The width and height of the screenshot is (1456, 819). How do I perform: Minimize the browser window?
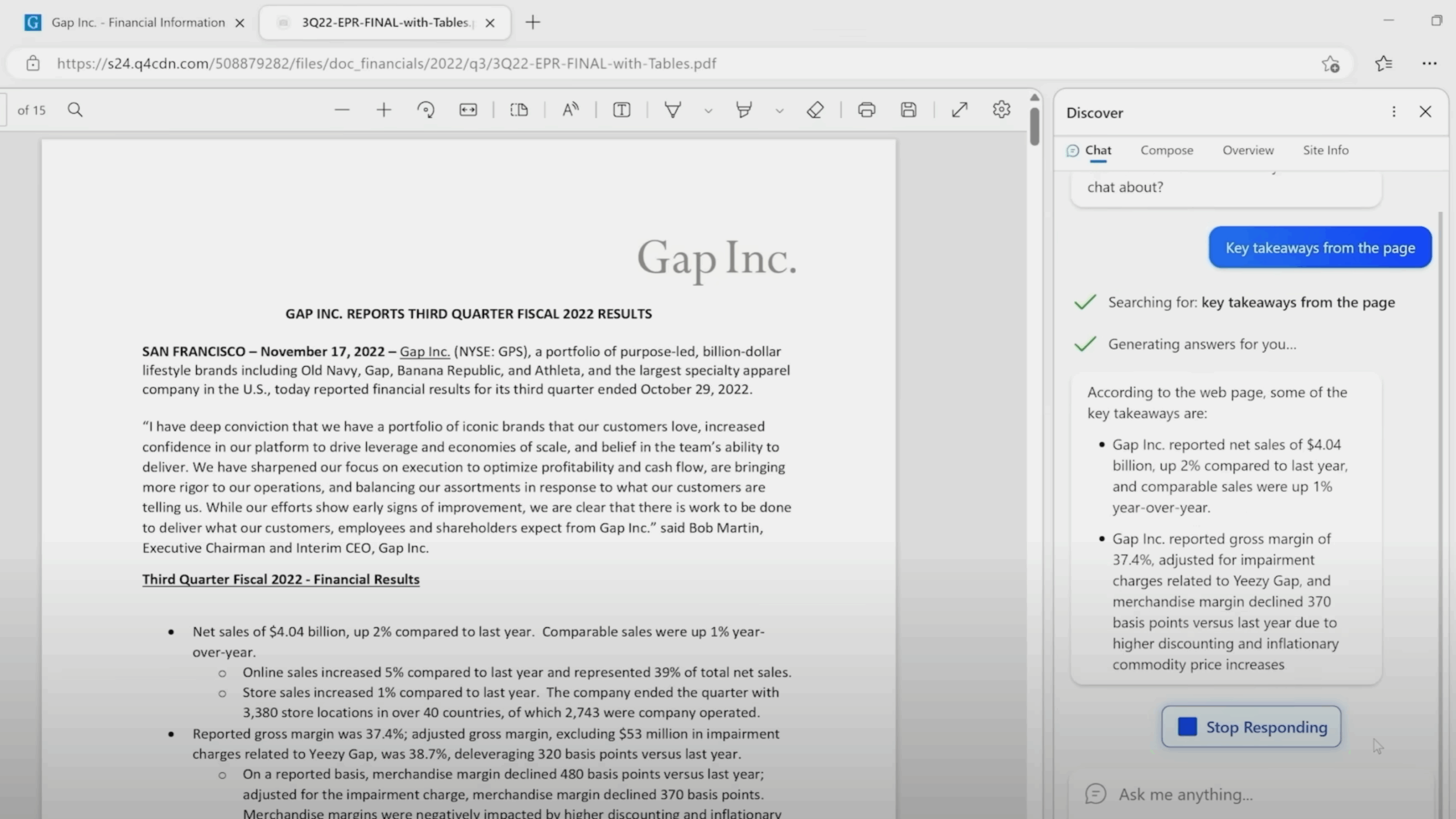[x=1388, y=20]
